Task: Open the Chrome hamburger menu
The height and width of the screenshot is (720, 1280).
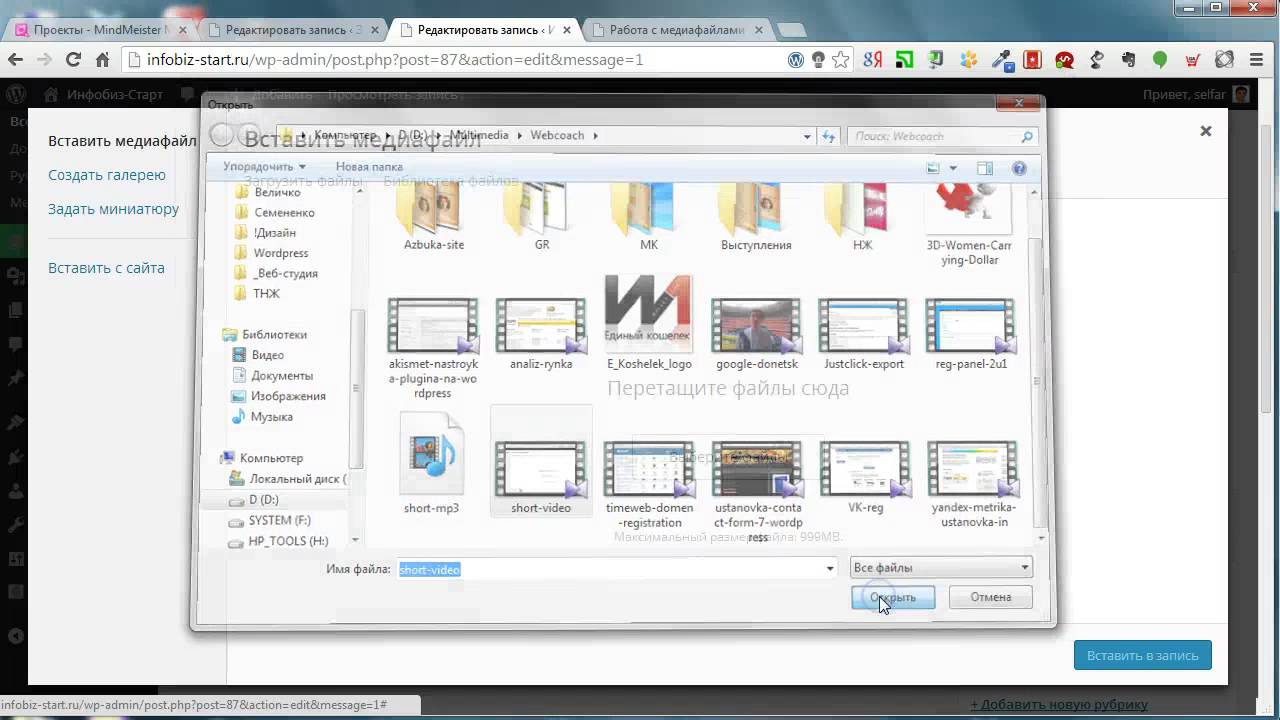Action: coord(1257,60)
